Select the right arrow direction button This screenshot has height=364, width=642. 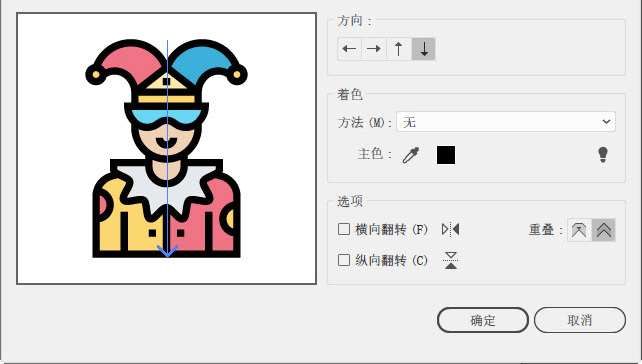(373, 49)
